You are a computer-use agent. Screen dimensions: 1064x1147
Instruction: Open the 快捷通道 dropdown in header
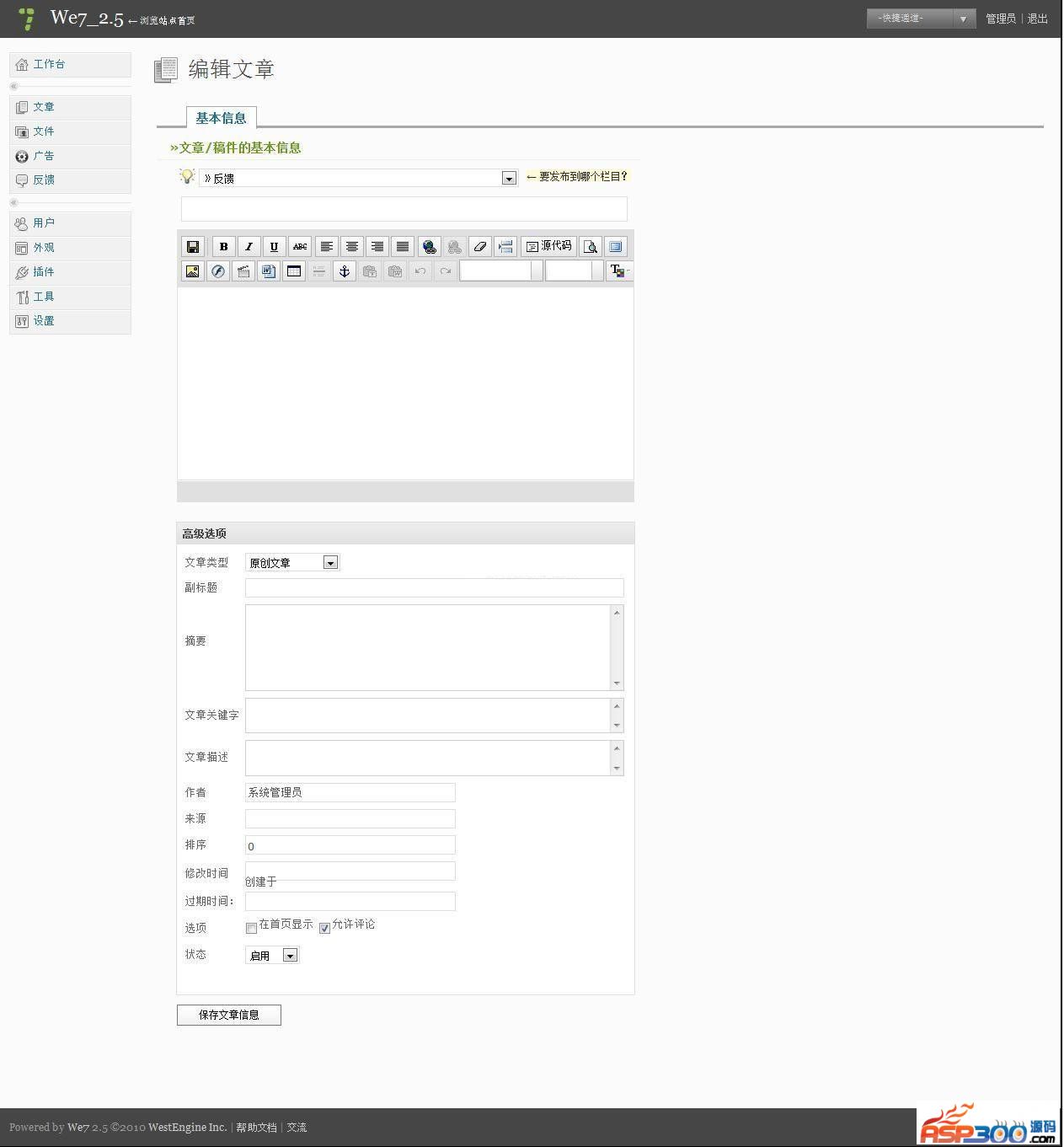coord(921,19)
